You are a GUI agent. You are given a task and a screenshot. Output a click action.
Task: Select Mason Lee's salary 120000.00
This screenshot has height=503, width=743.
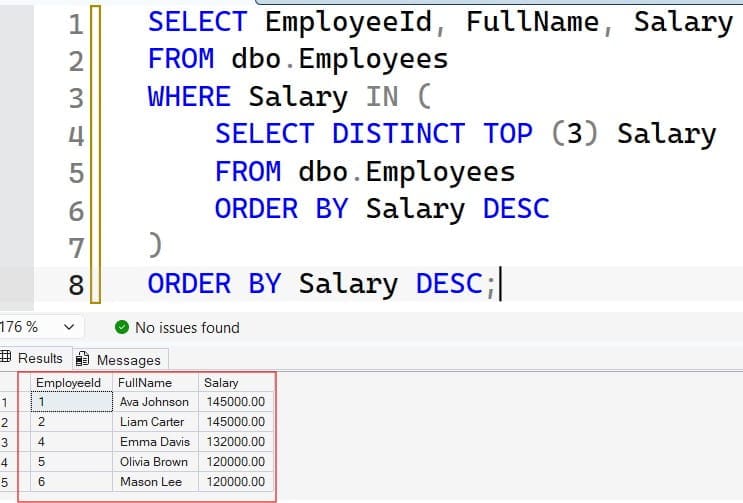236,482
